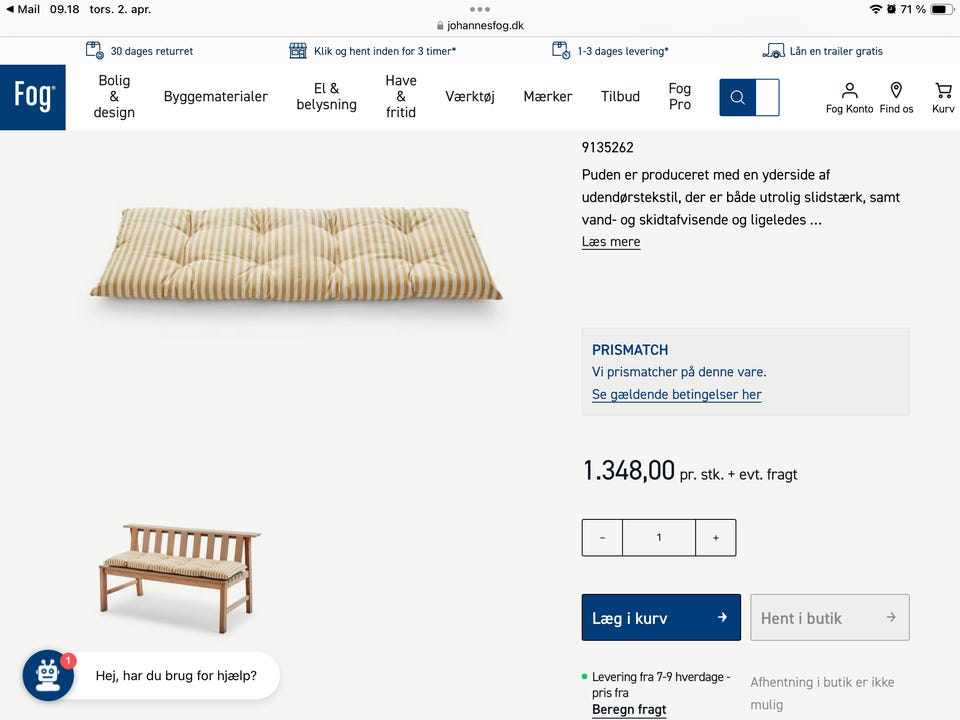
Task: Click Beregn fragt link
Action: tap(629, 710)
